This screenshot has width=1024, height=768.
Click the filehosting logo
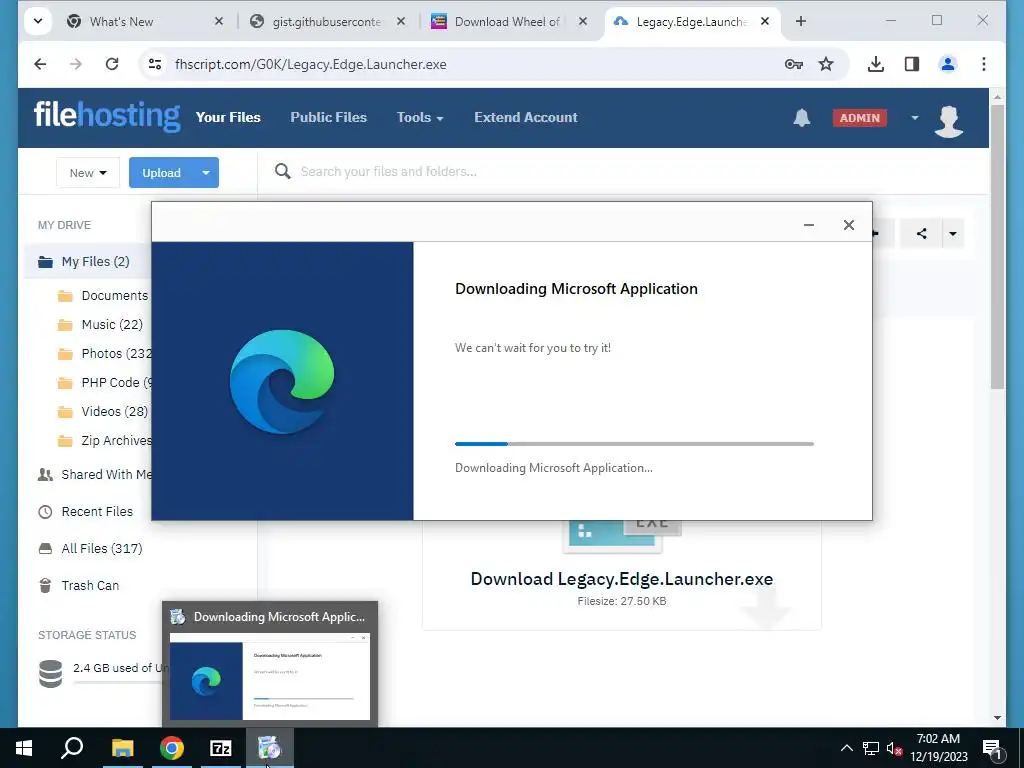[107, 116]
